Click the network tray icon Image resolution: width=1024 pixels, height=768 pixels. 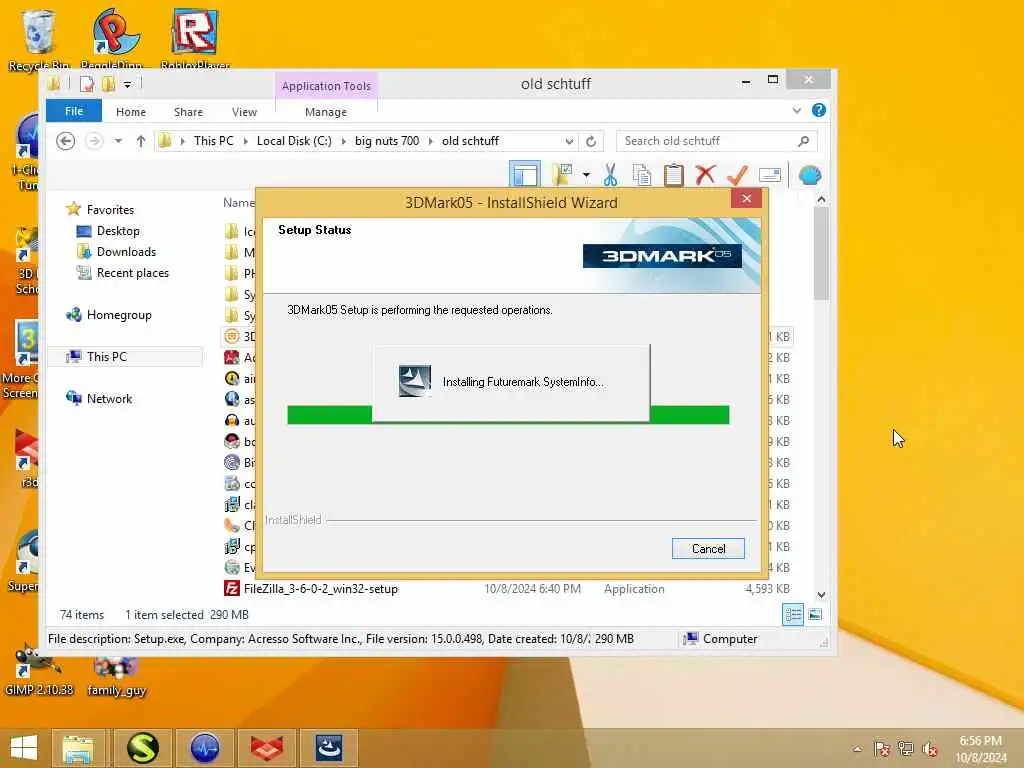[906, 749]
